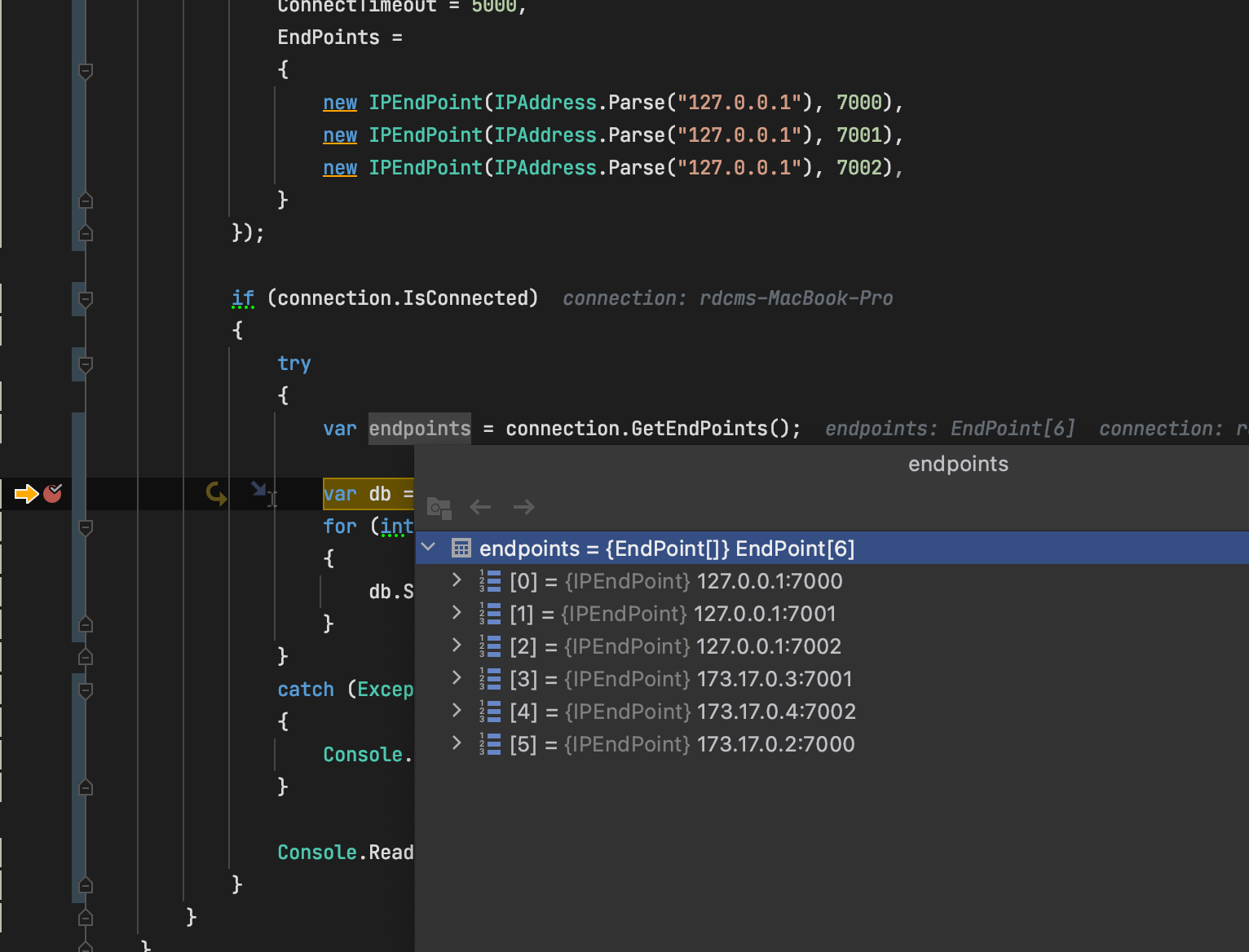Click the referring-objects folder icon in debugger popup
Image resolution: width=1249 pixels, height=952 pixels.
439,508
